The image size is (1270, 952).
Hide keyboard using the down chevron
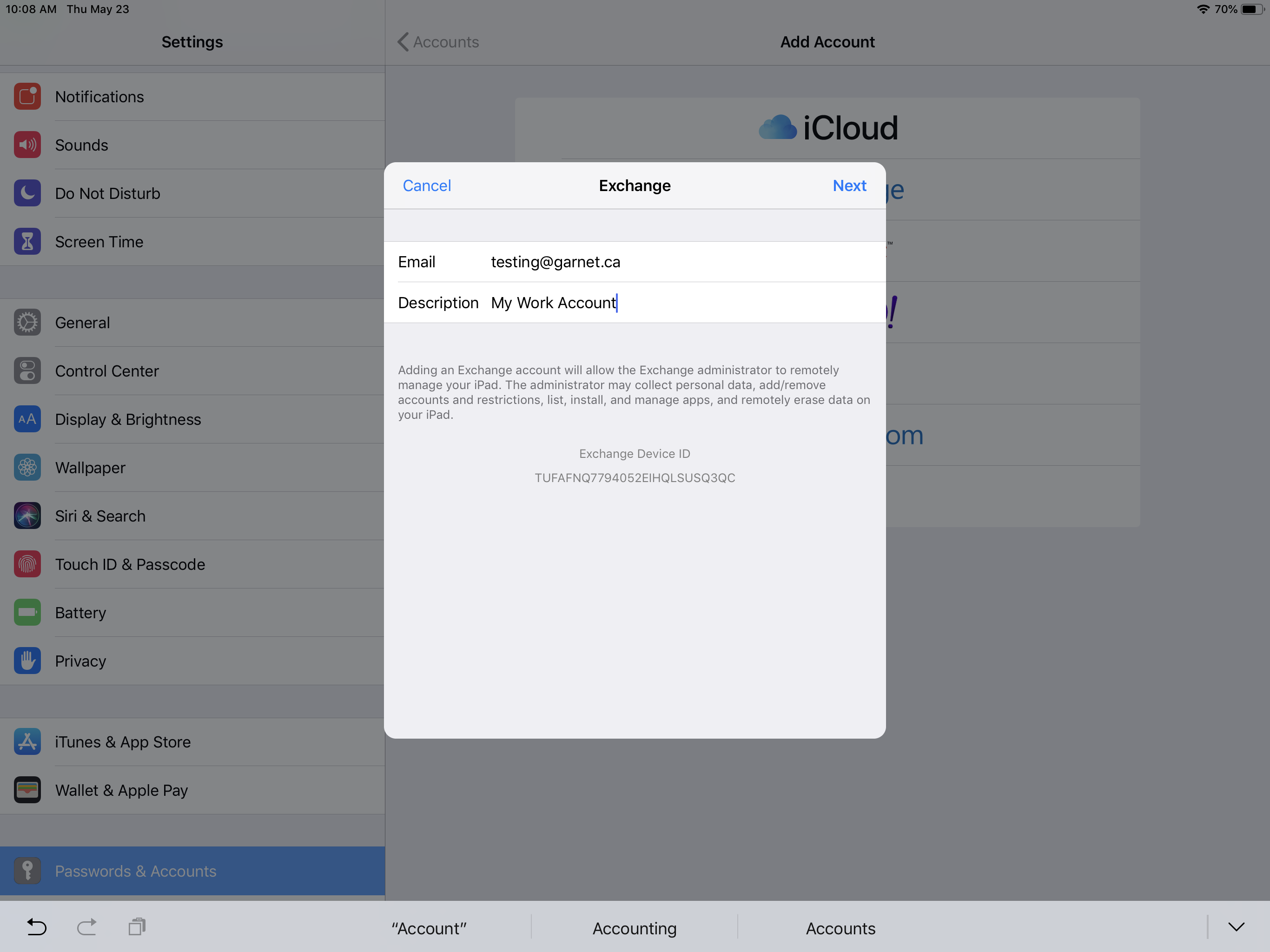click(1236, 926)
